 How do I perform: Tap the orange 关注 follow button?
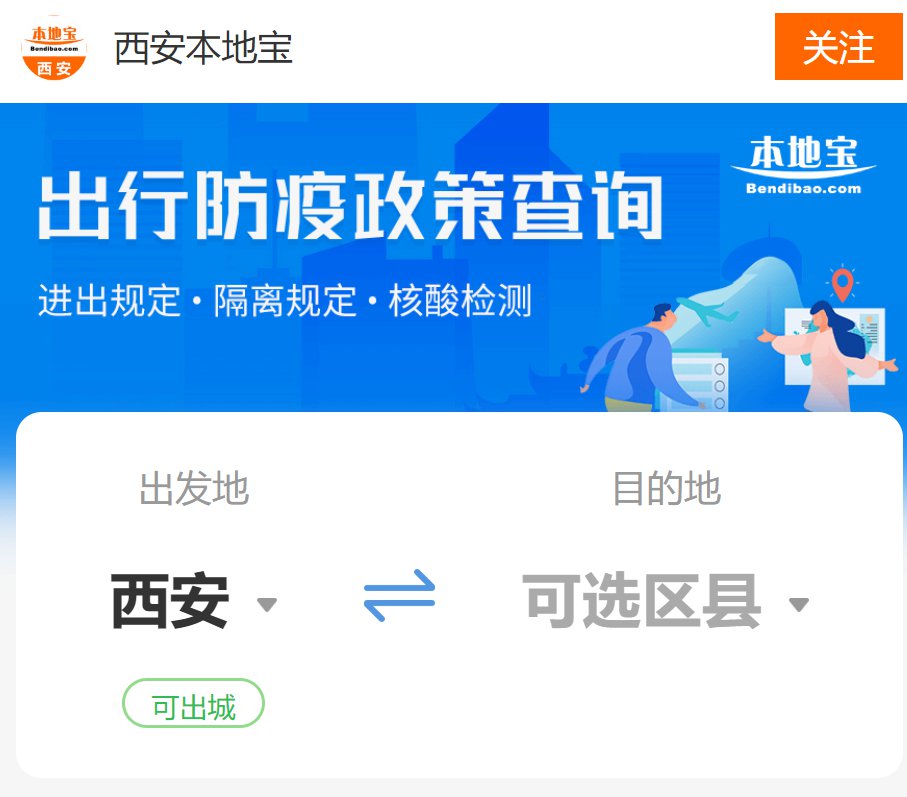pyautogui.click(x=838, y=47)
